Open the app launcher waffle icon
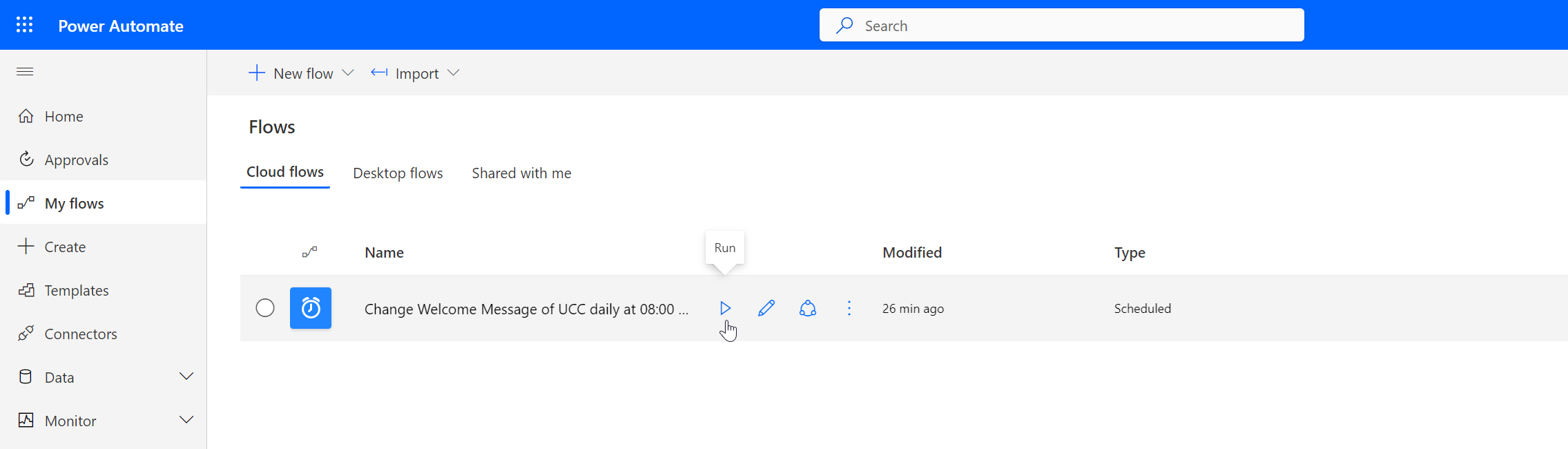 point(25,25)
